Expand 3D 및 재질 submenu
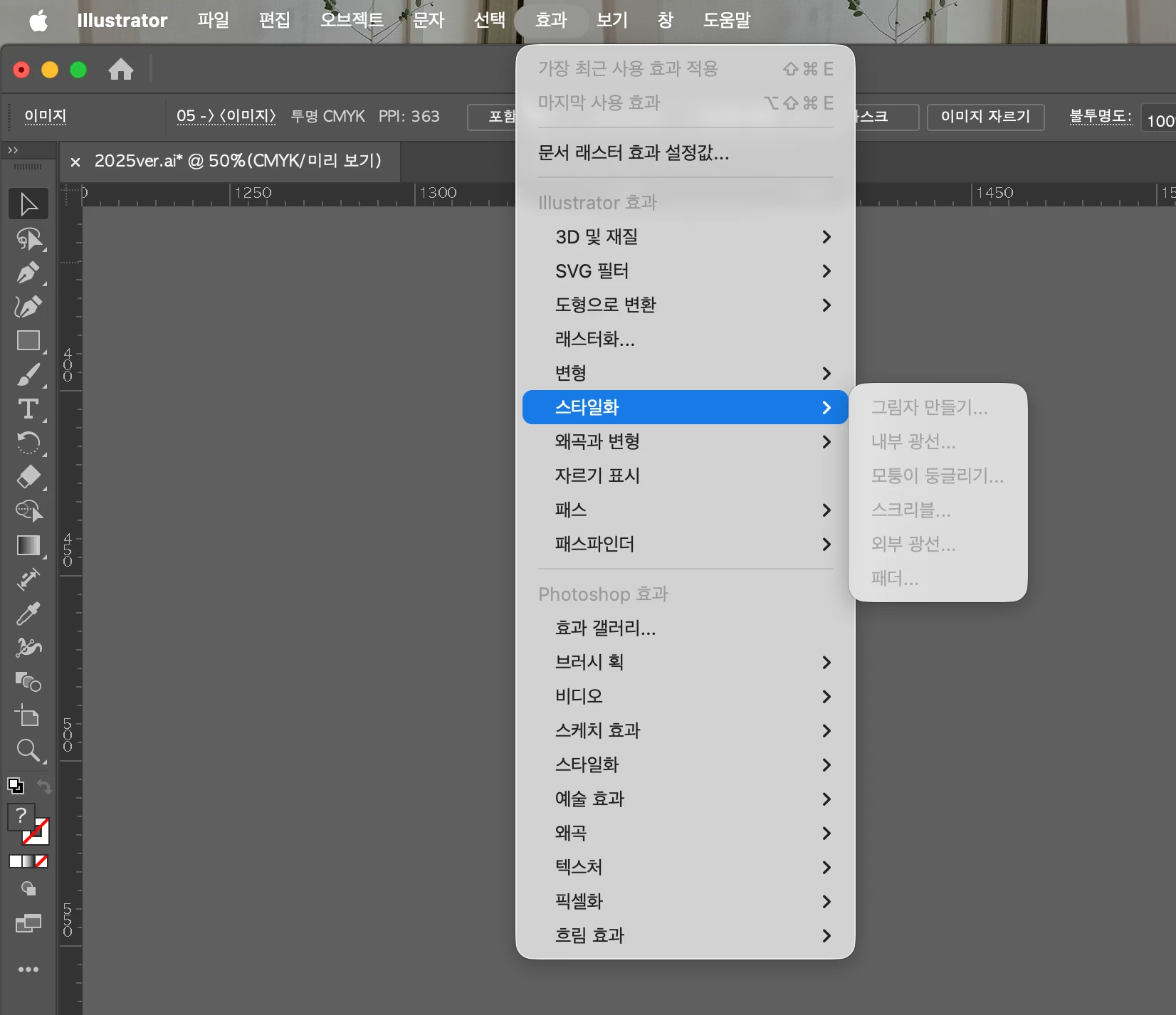This screenshot has width=1176, height=1015. tap(685, 236)
